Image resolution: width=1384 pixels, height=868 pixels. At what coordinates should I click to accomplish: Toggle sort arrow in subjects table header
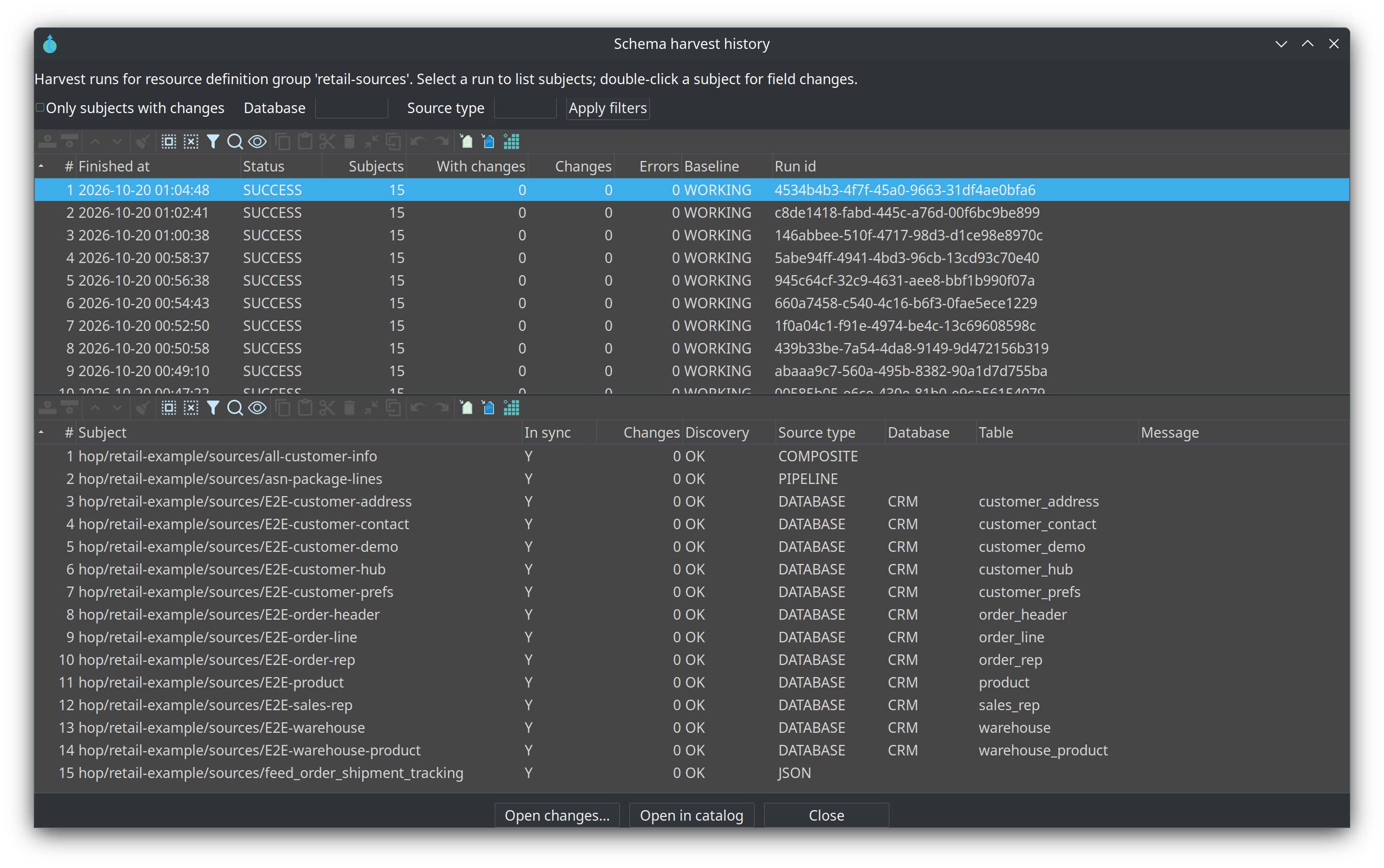pyautogui.click(x=42, y=432)
